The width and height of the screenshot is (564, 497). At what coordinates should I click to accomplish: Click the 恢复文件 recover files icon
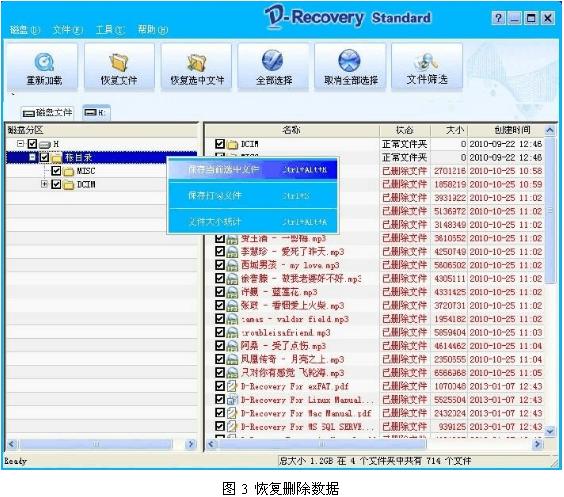click(119, 62)
